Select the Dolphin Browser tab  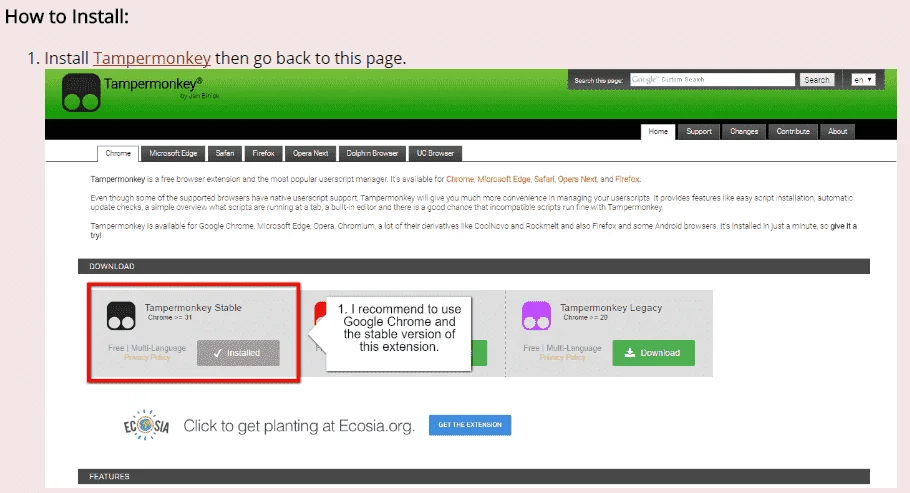pyautogui.click(x=372, y=153)
